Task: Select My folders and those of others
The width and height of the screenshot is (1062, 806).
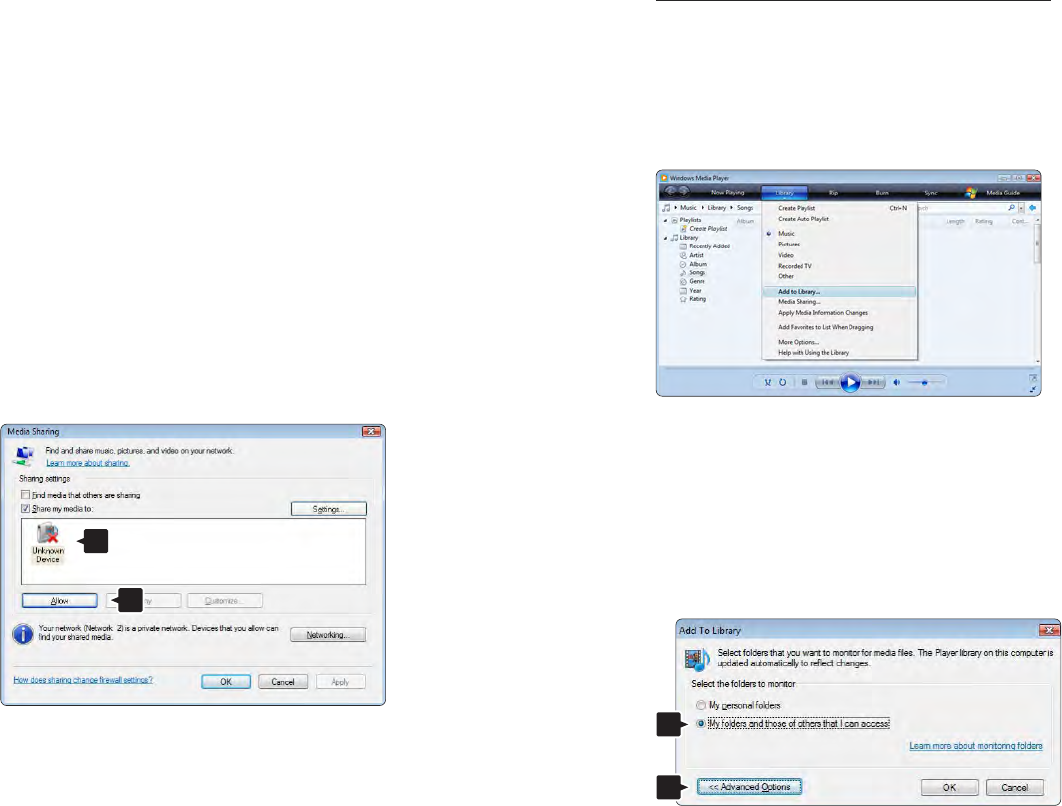Action: tap(702, 723)
